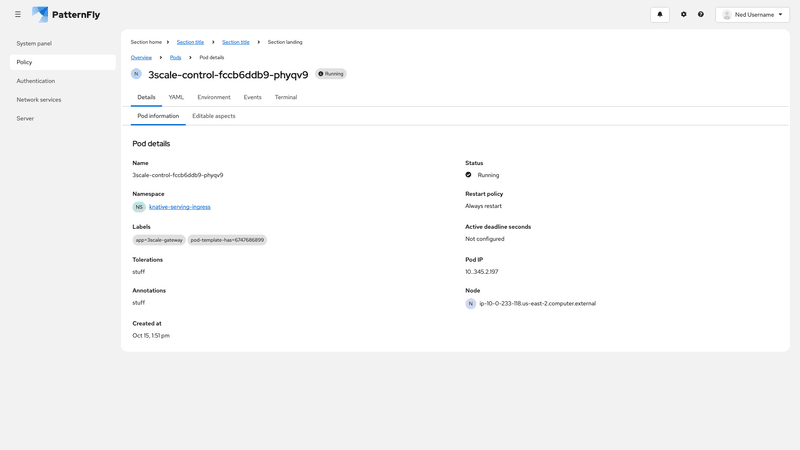Switch to the YAML tab
Viewport: 800px width, 450px height.
[176, 97]
